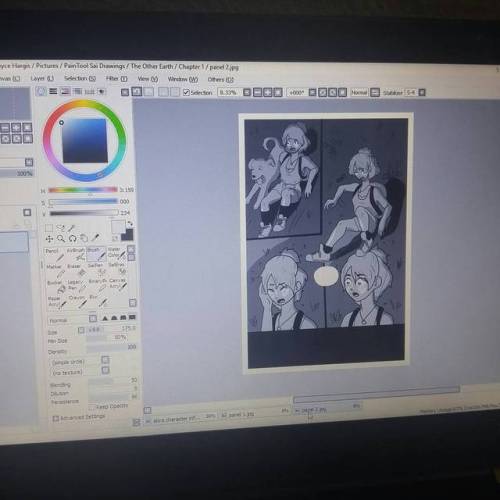Viewport: 500px width, 500px height.
Task: Click the navigator preview thumbnail
Action: tap(15, 103)
